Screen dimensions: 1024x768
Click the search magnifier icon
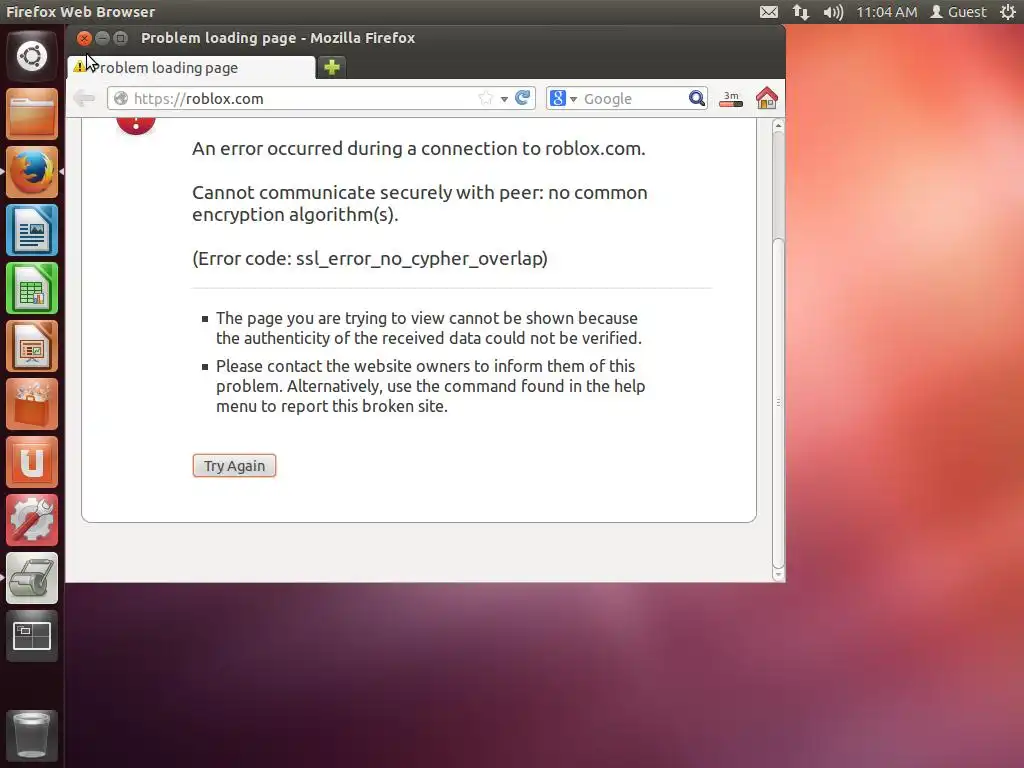coord(697,99)
